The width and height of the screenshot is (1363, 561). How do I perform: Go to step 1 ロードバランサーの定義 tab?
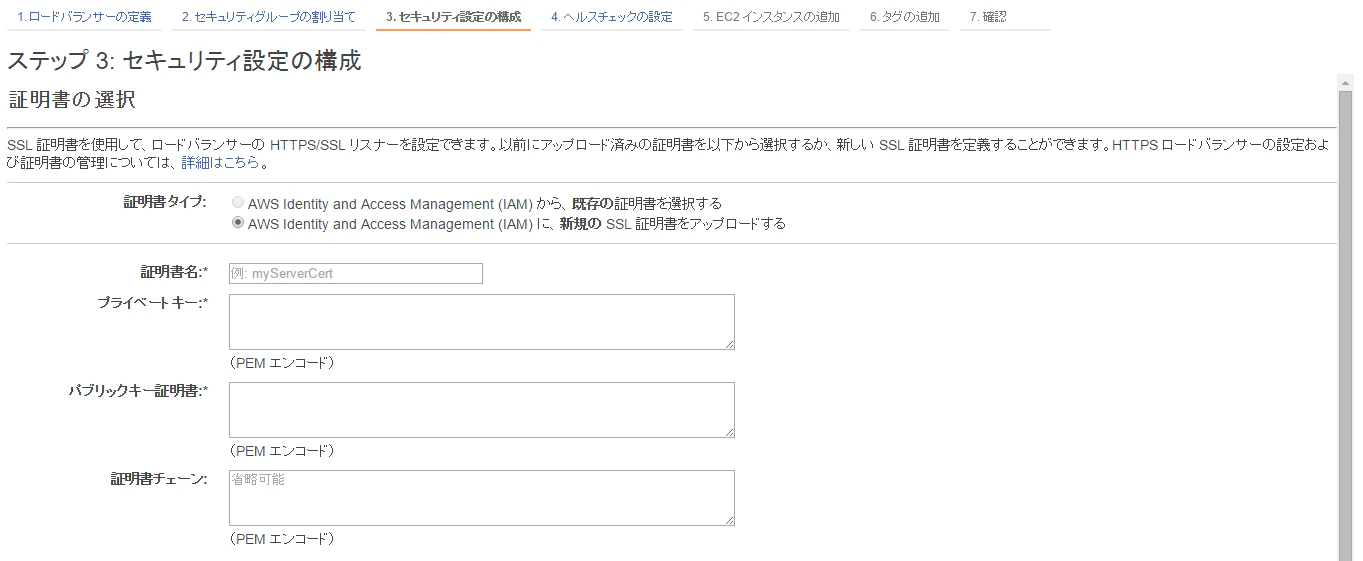click(85, 17)
